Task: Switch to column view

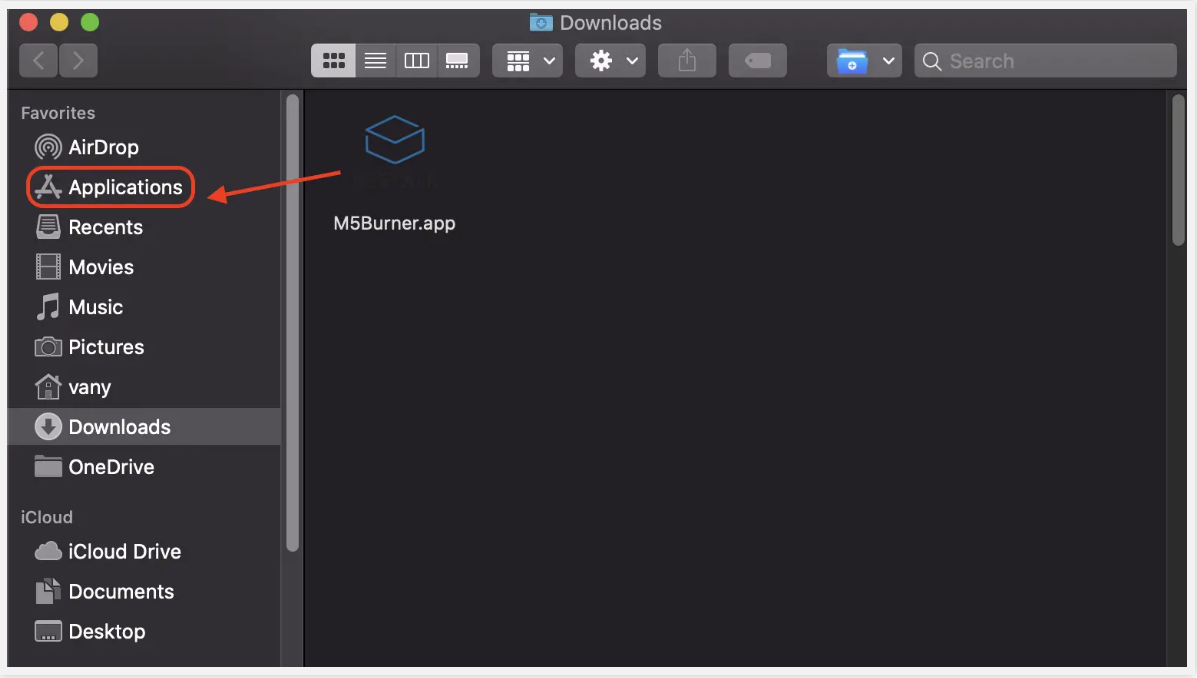Action: (x=416, y=60)
